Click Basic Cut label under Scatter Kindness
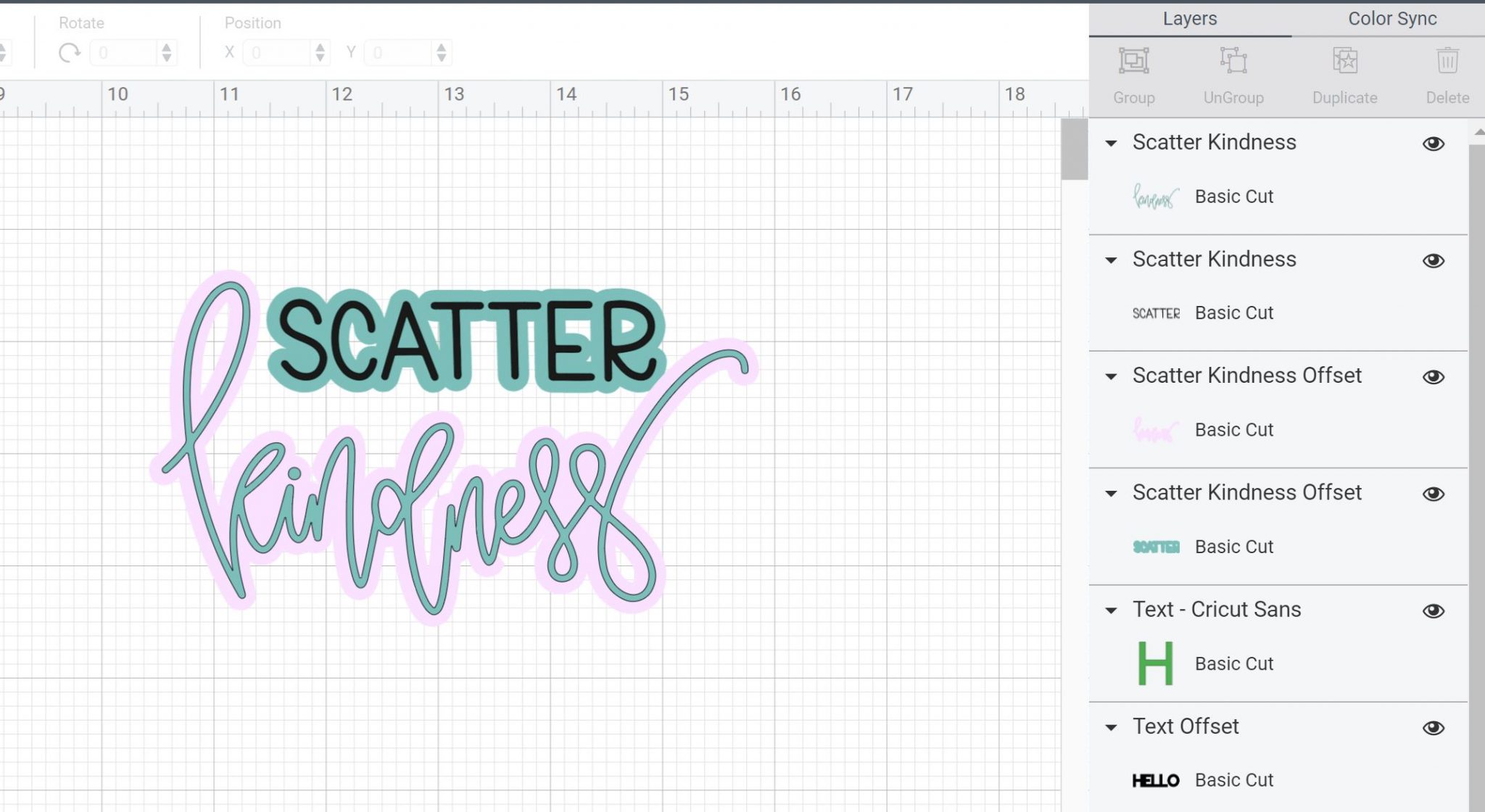This screenshot has width=1485, height=812. (1234, 195)
